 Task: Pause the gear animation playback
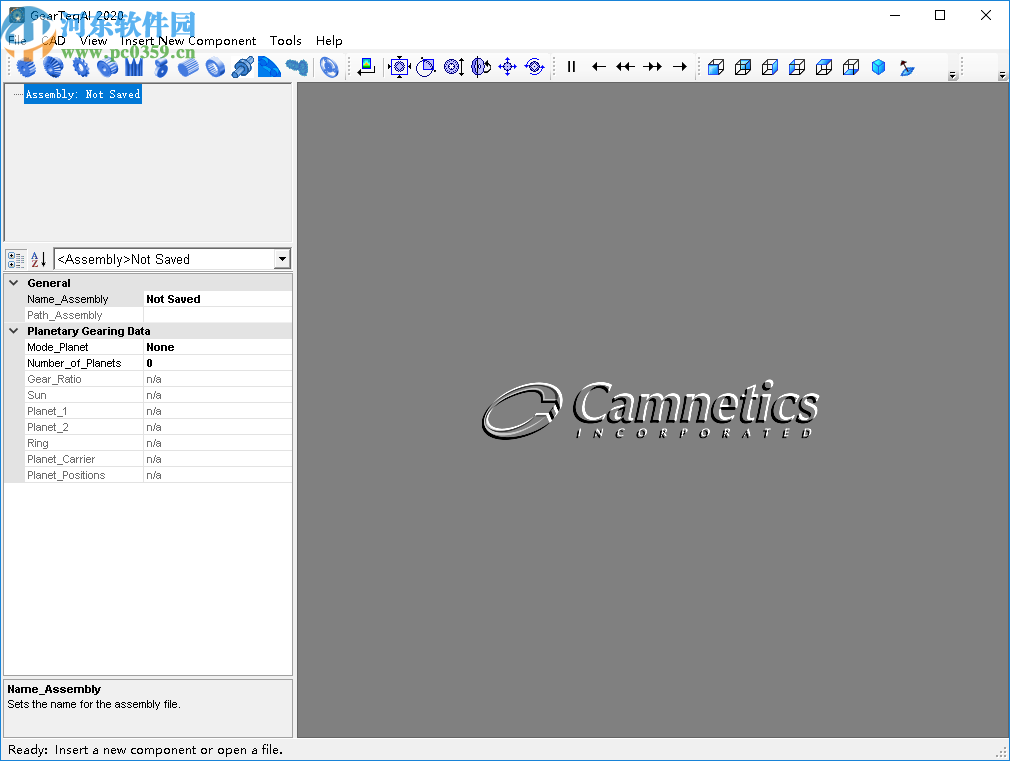pos(570,66)
